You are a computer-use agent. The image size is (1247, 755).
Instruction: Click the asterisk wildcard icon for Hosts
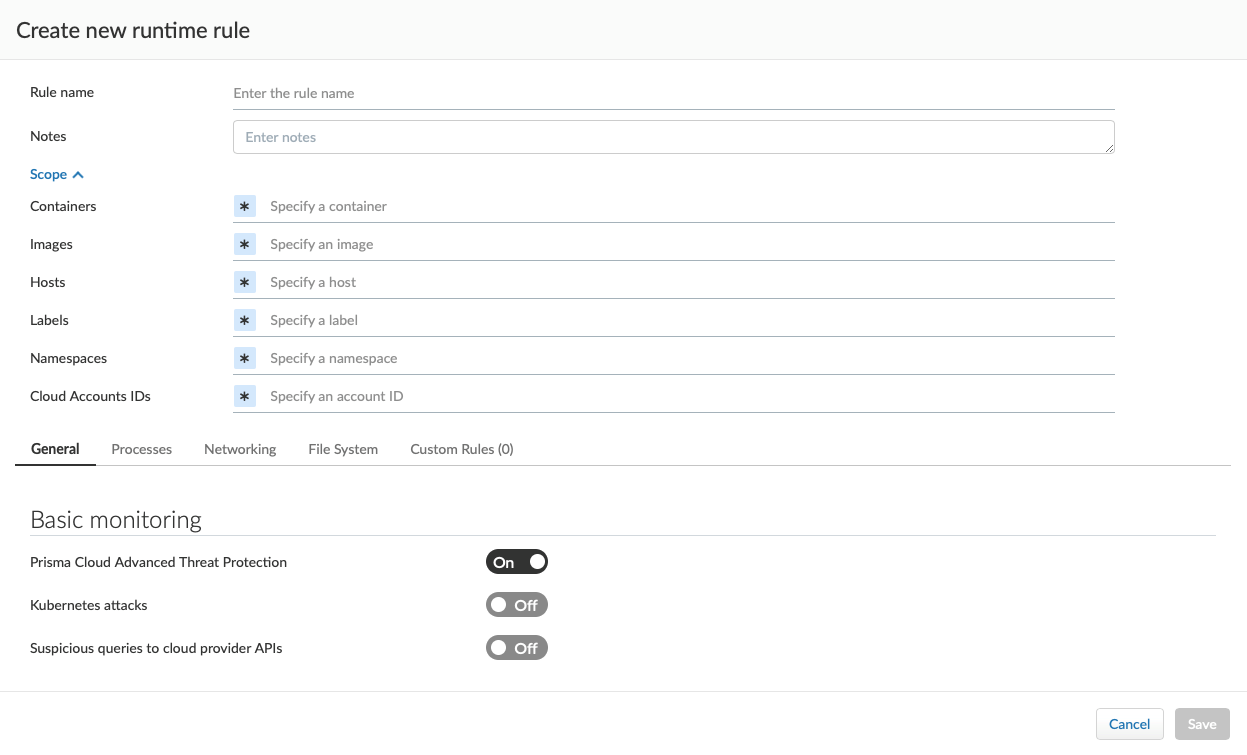click(x=245, y=282)
